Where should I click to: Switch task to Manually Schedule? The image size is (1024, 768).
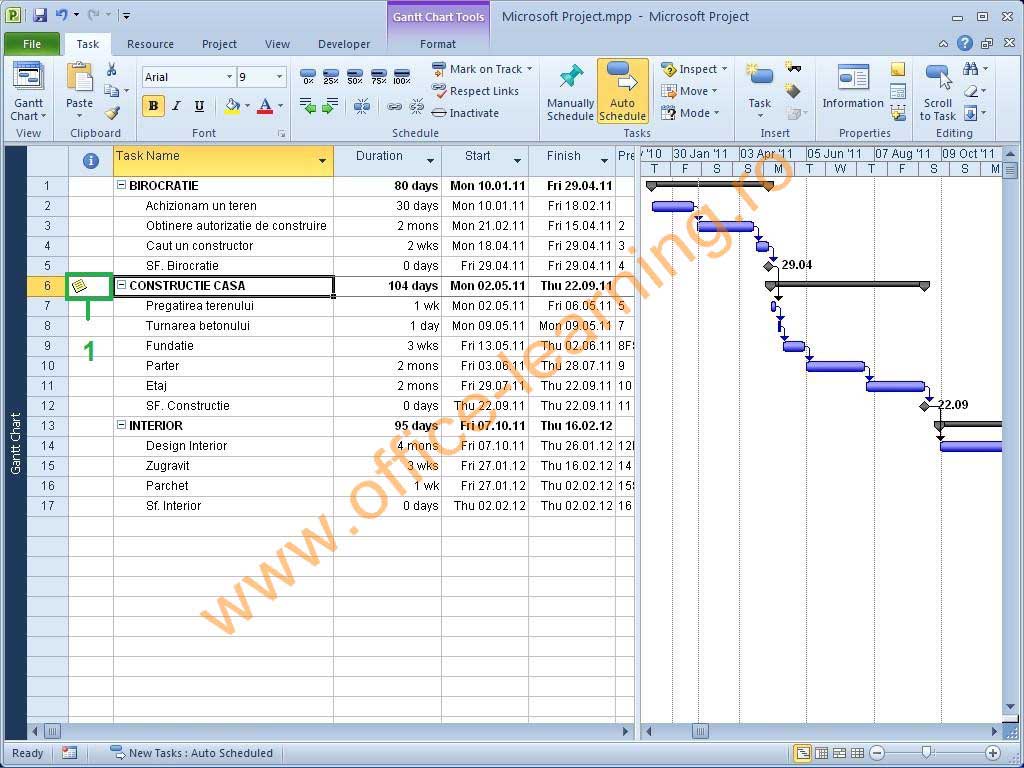click(570, 92)
